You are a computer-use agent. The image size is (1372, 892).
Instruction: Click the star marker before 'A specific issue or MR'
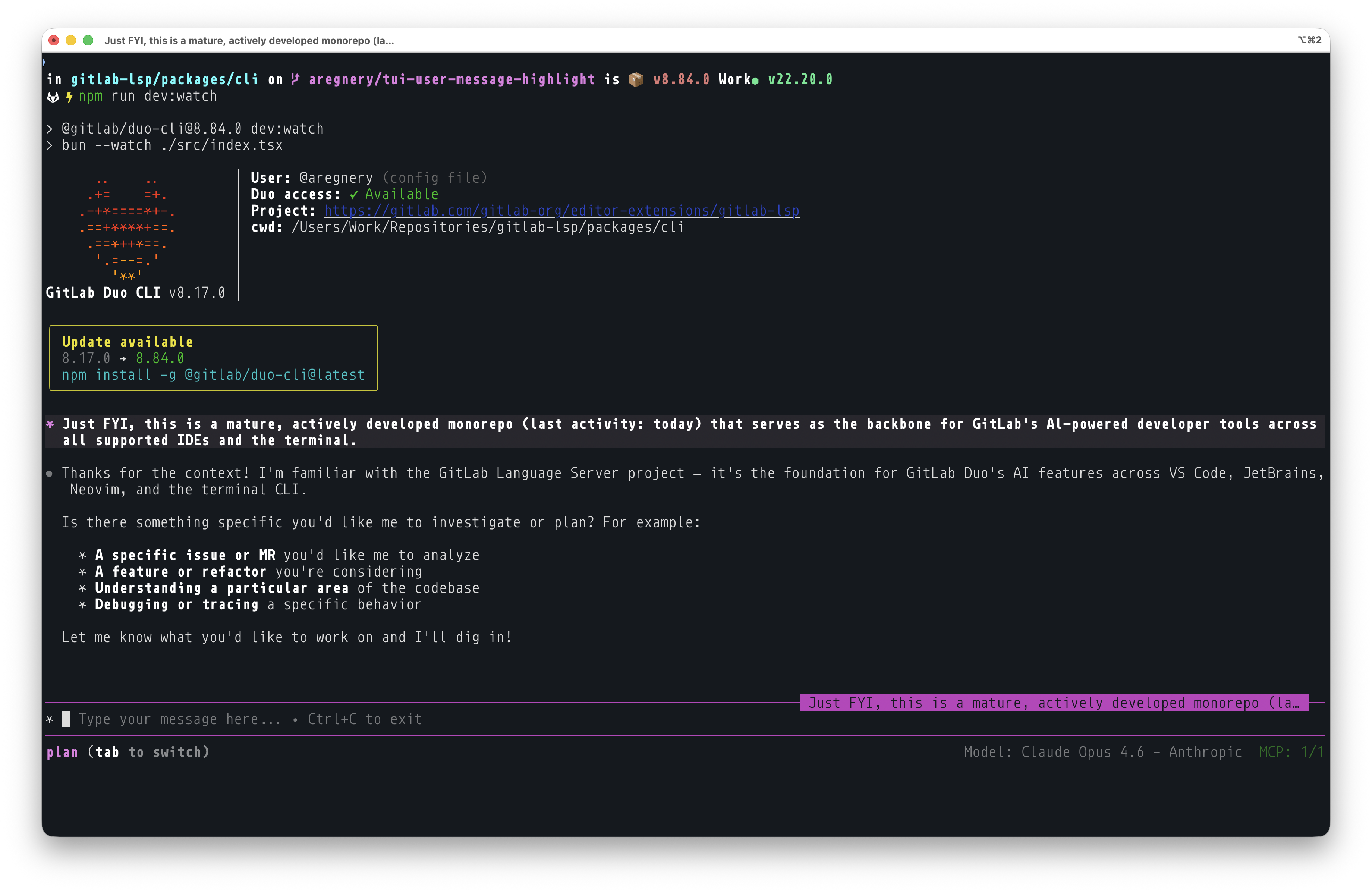[82, 555]
